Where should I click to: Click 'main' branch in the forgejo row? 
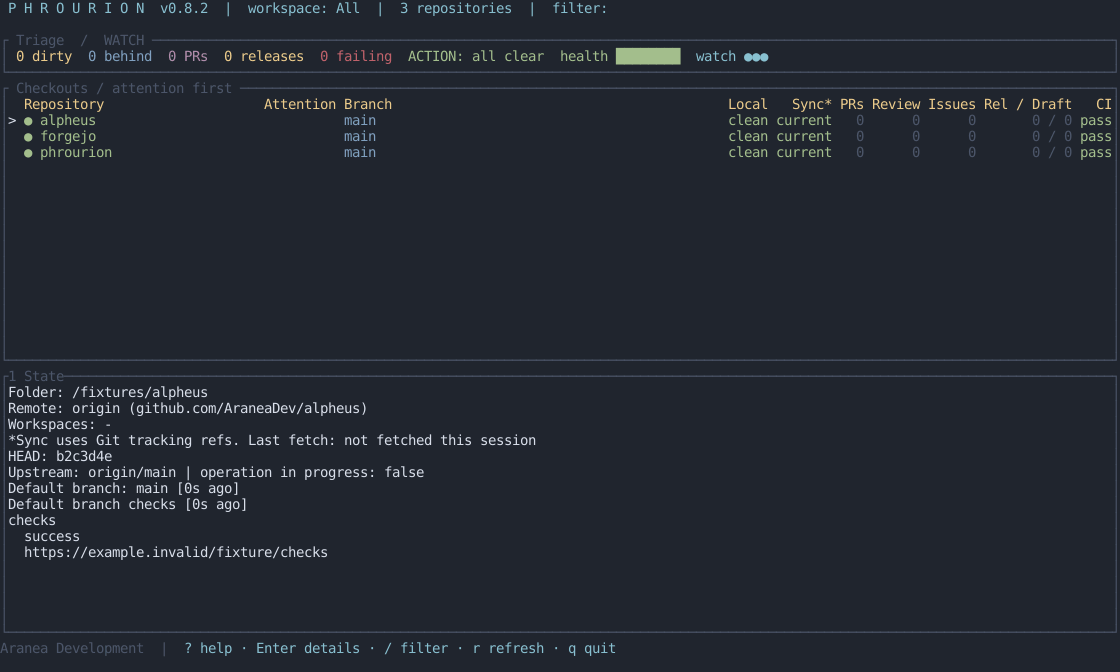click(x=360, y=136)
